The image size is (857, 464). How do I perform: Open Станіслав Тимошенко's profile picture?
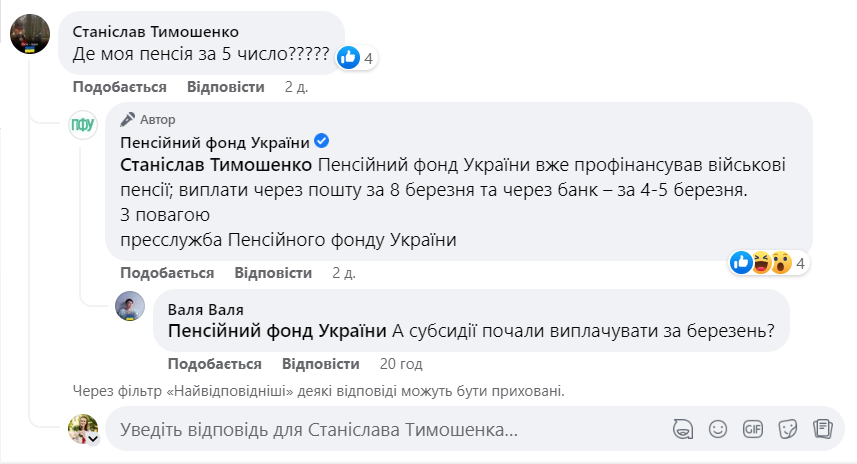point(30,34)
